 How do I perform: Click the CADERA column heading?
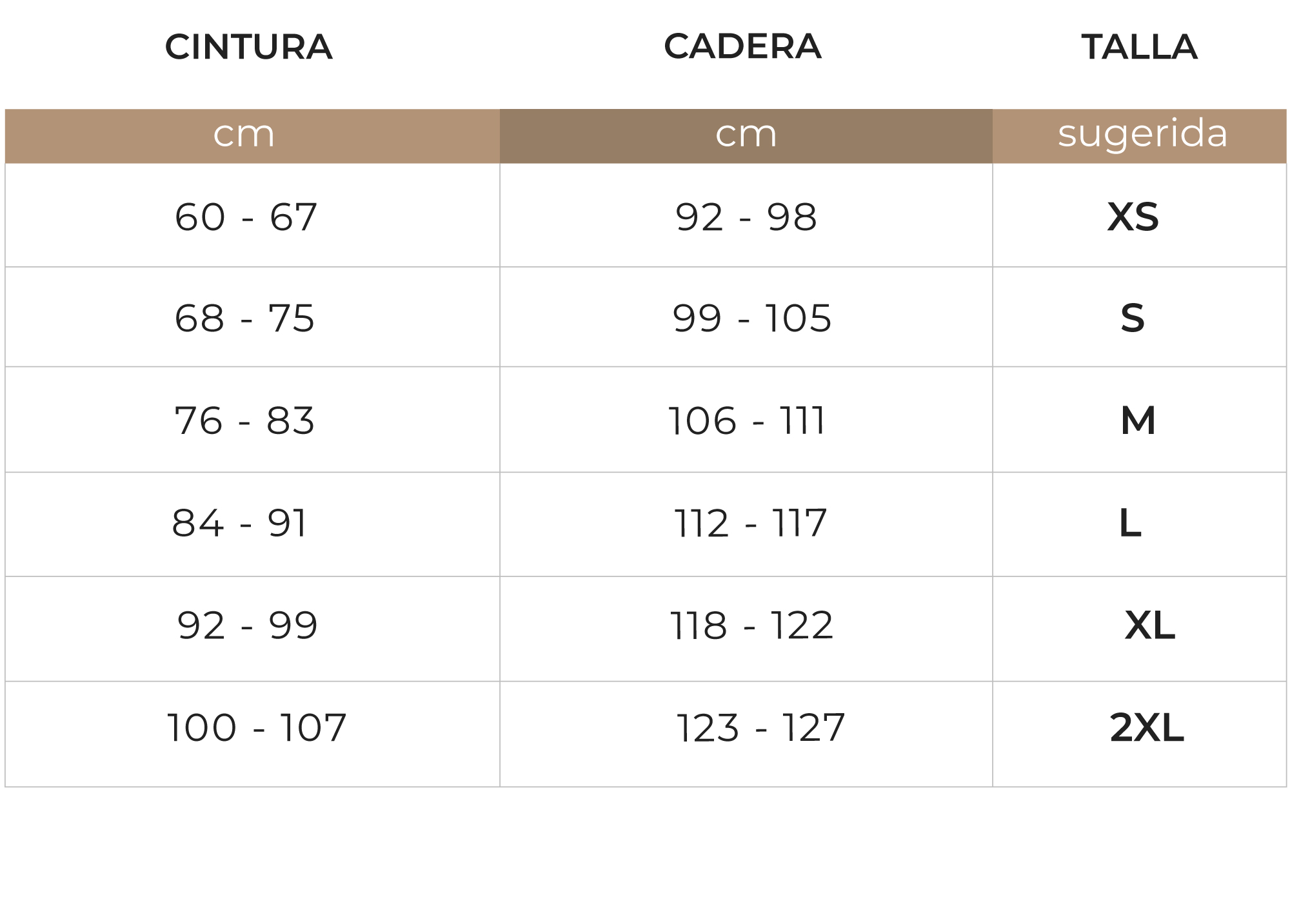tap(742, 46)
